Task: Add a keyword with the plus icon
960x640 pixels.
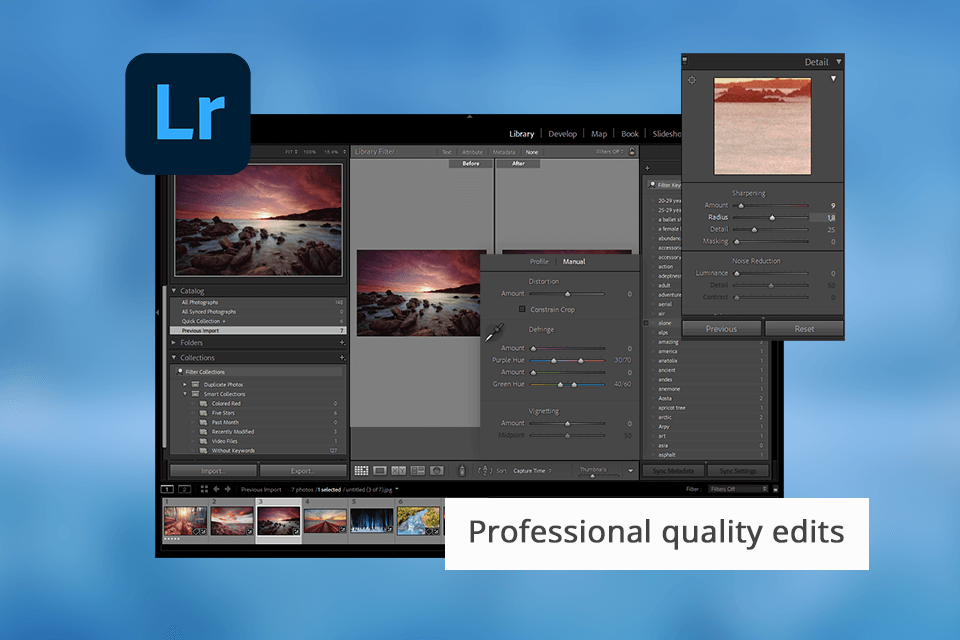Action: click(647, 168)
